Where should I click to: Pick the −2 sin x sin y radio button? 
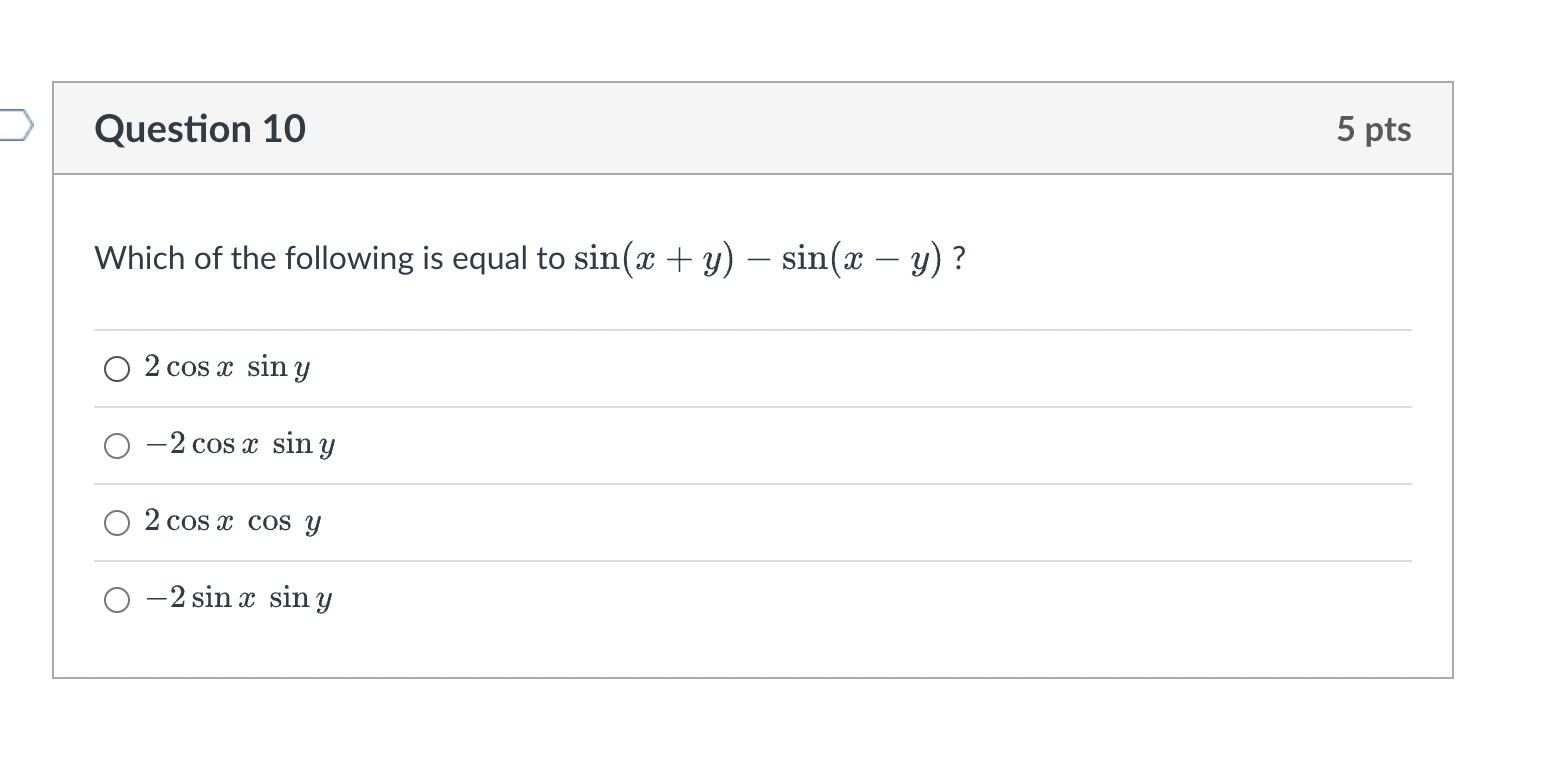pos(117,600)
